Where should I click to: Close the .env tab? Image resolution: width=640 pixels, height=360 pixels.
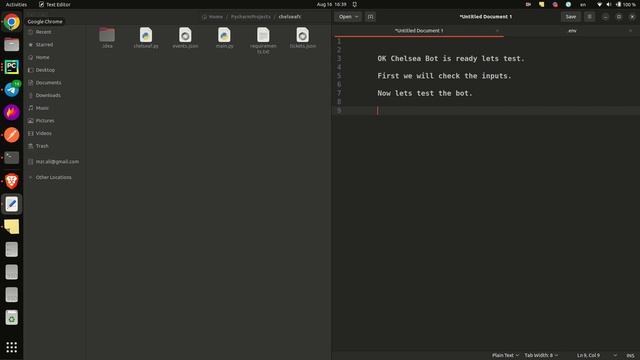(x=631, y=31)
